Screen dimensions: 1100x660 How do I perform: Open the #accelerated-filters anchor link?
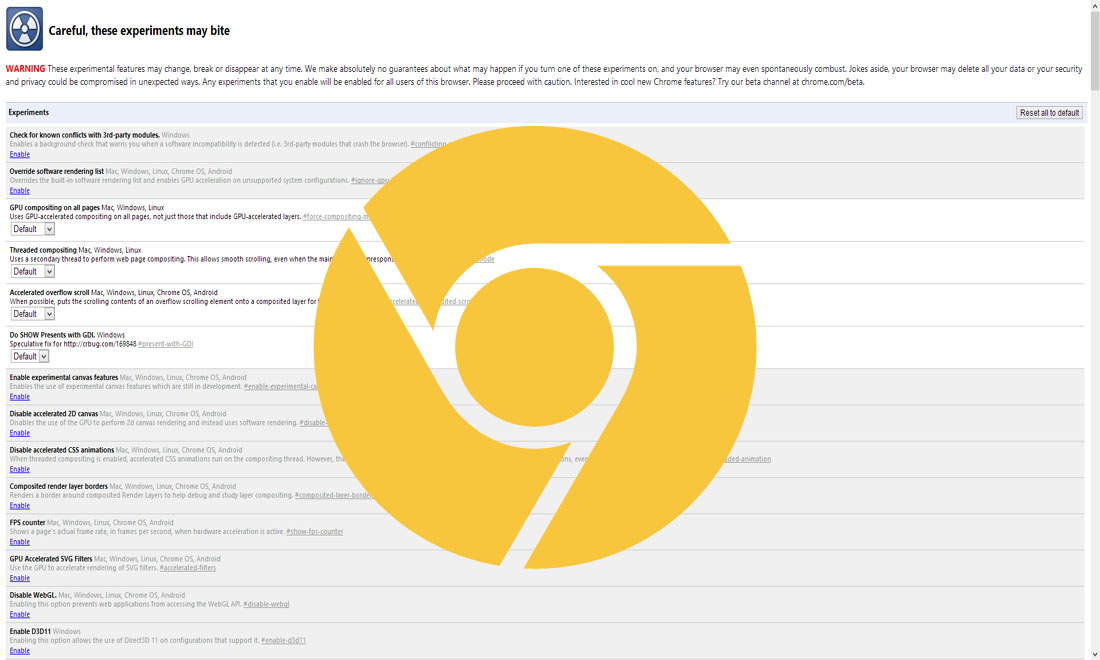coord(188,568)
